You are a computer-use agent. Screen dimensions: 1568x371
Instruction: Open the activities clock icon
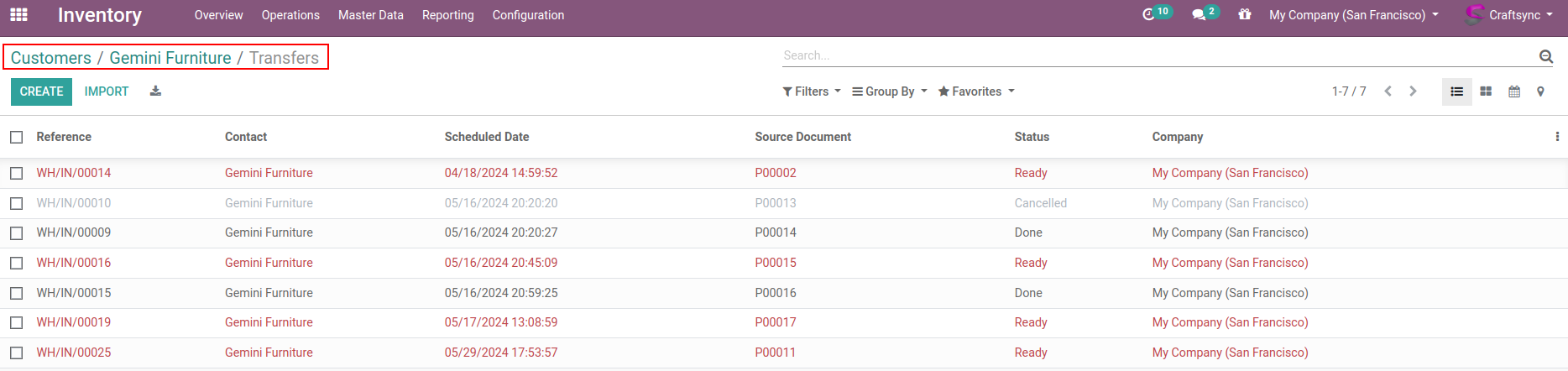tap(1149, 15)
